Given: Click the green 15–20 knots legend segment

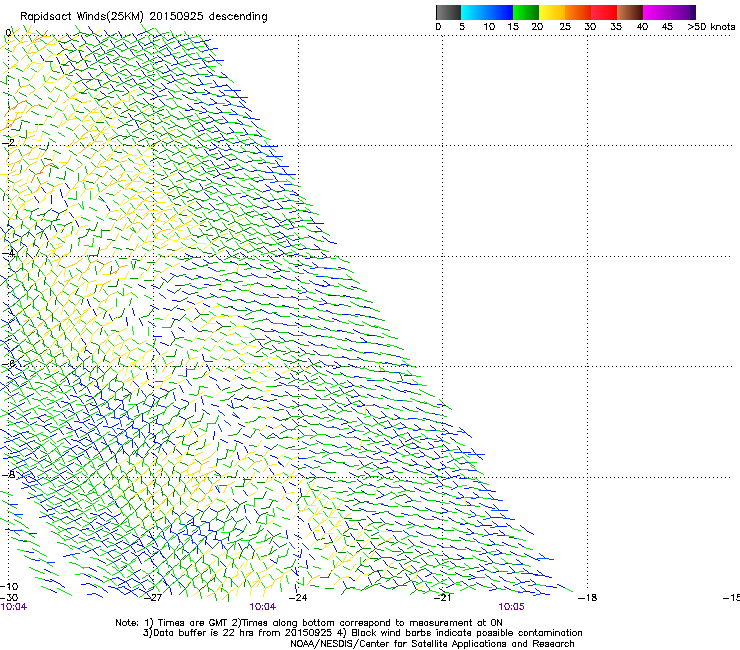Looking at the screenshot, I should [526, 12].
